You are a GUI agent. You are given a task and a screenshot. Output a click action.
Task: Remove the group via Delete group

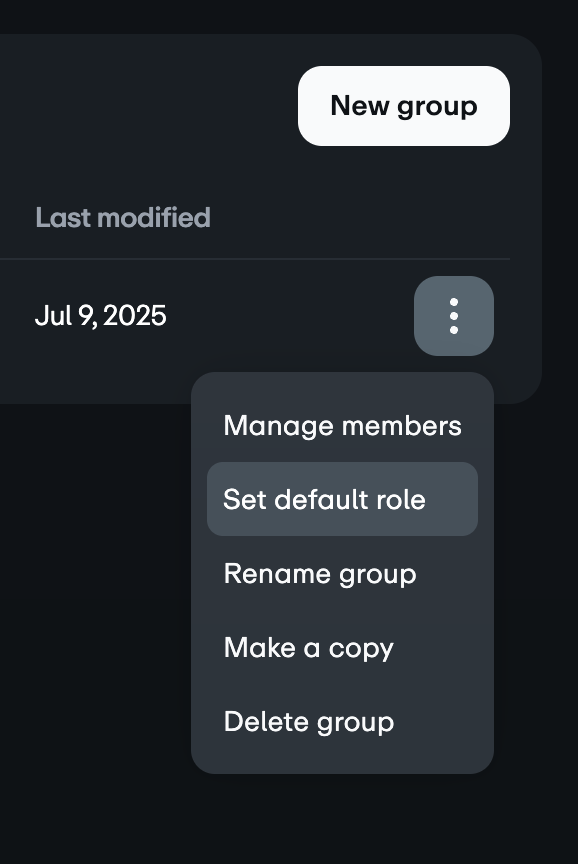click(342, 721)
